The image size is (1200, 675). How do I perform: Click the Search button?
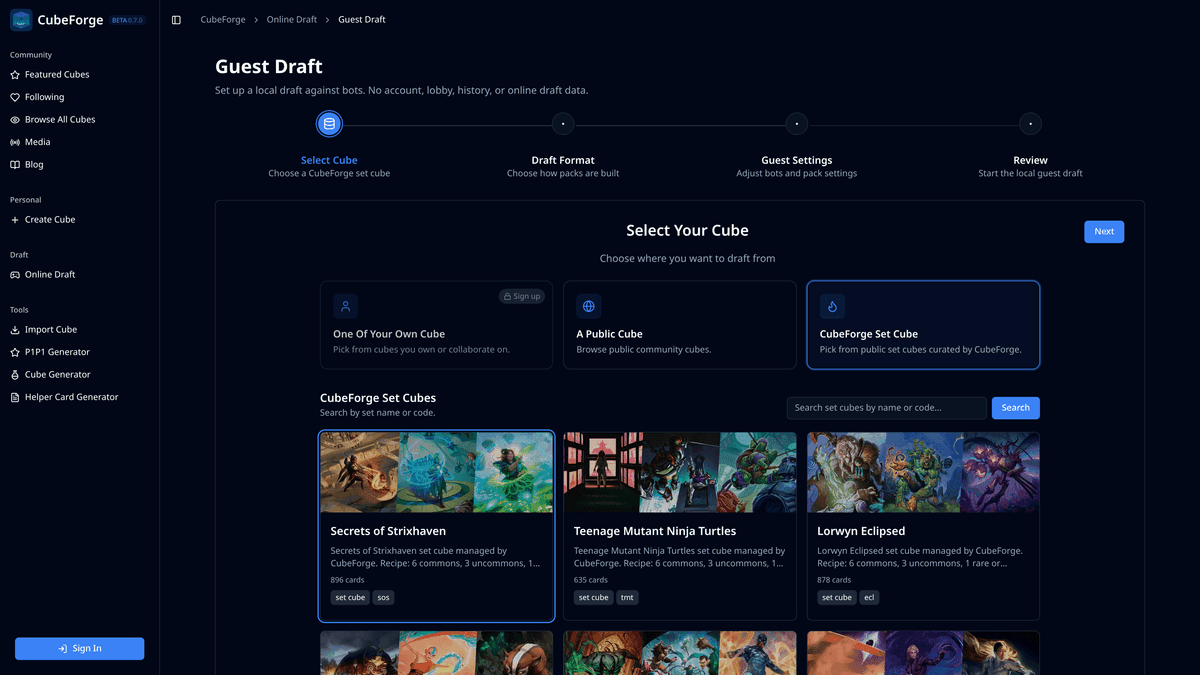1015,408
